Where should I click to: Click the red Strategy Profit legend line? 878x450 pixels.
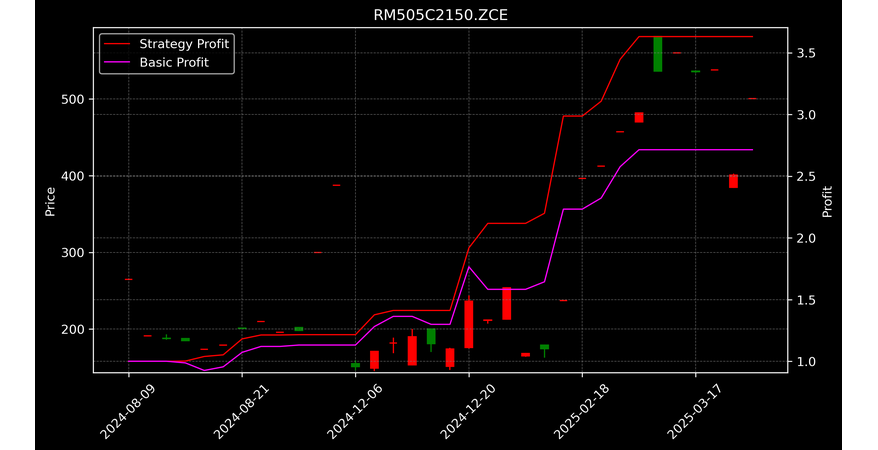pyautogui.click(x=117, y=44)
